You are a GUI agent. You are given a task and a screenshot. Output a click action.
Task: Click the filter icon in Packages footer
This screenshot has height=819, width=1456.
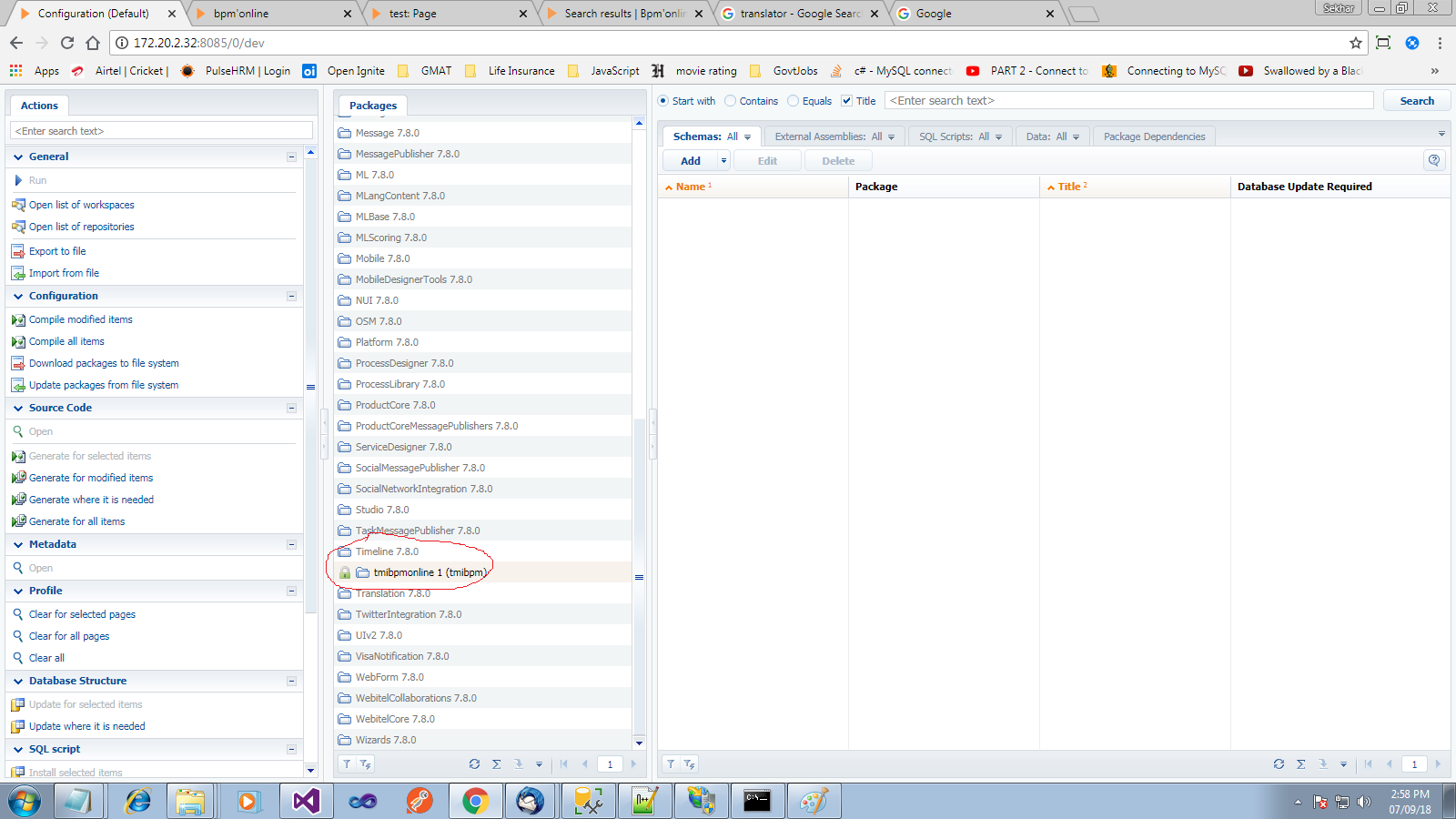tap(347, 764)
